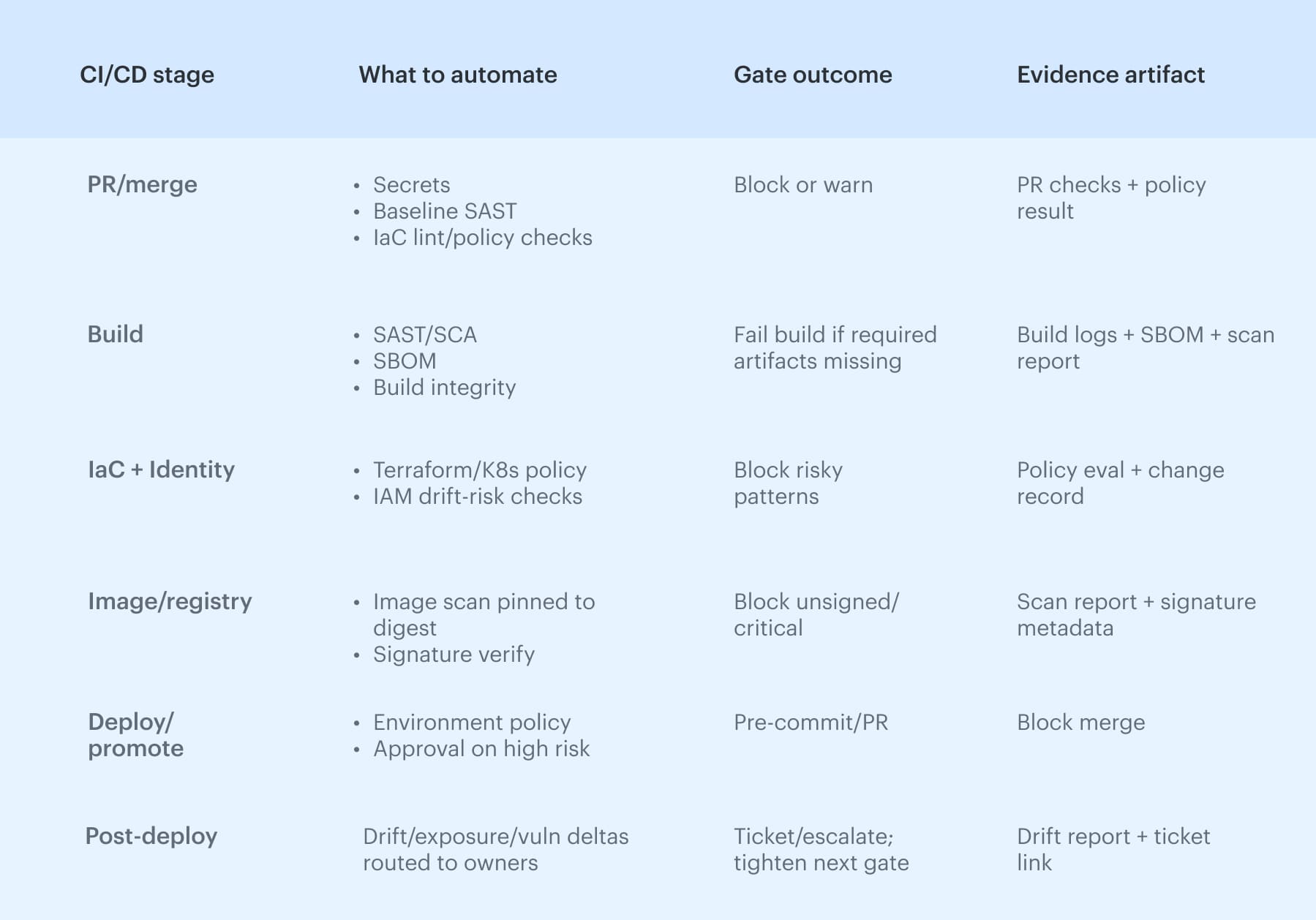Image resolution: width=1316 pixels, height=920 pixels.
Task: Click the 'Evidence artifact' column header
Action: click(x=1110, y=75)
